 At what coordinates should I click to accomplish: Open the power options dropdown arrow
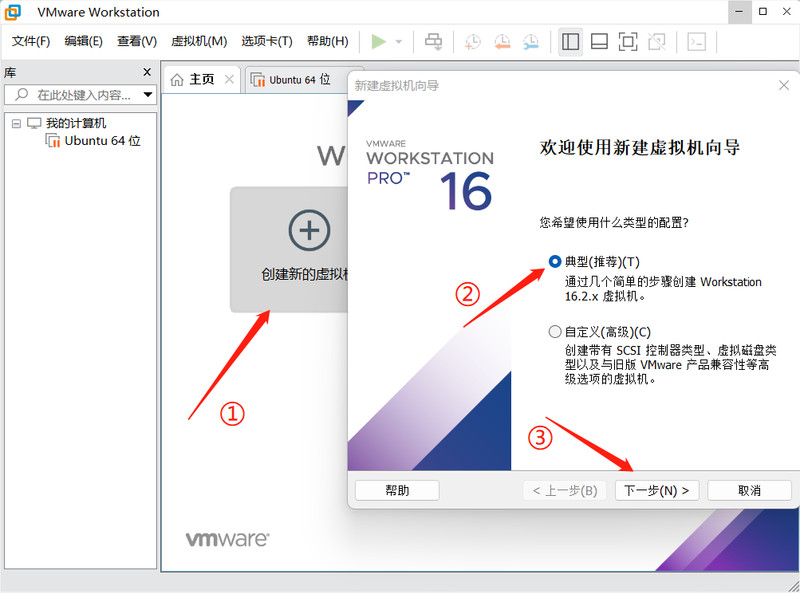pyautogui.click(x=399, y=42)
